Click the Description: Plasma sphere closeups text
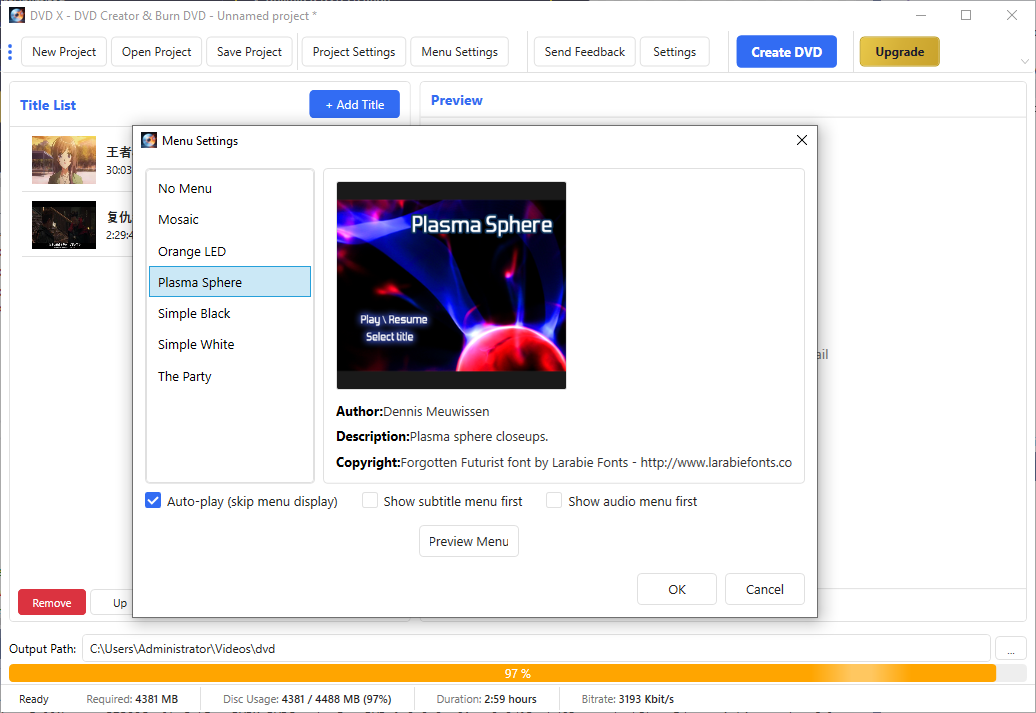 pyautogui.click(x=442, y=436)
